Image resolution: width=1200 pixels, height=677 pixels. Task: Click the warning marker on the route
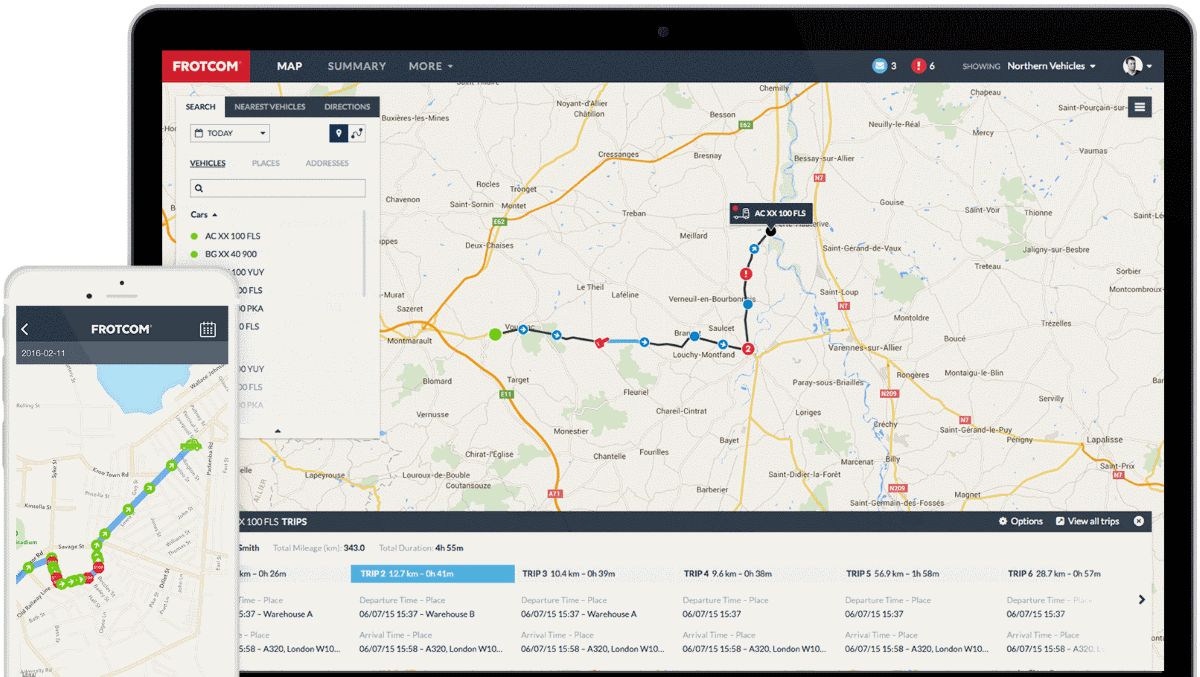click(x=746, y=272)
